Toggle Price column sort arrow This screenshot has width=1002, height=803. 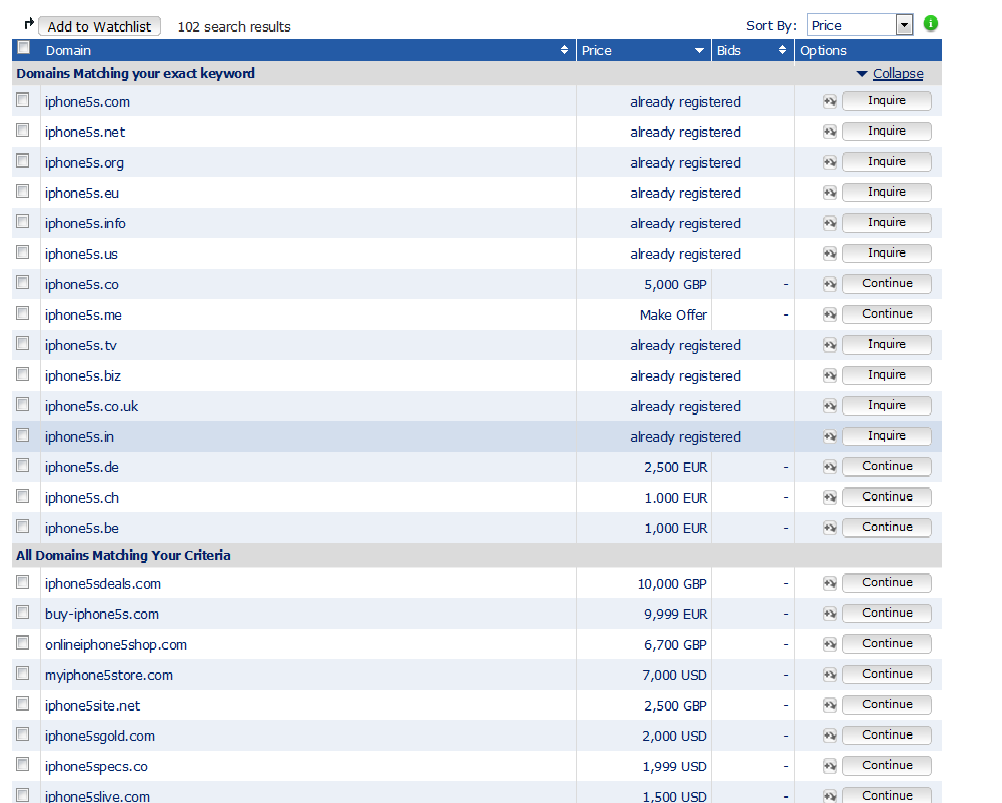(x=699, y=50)
